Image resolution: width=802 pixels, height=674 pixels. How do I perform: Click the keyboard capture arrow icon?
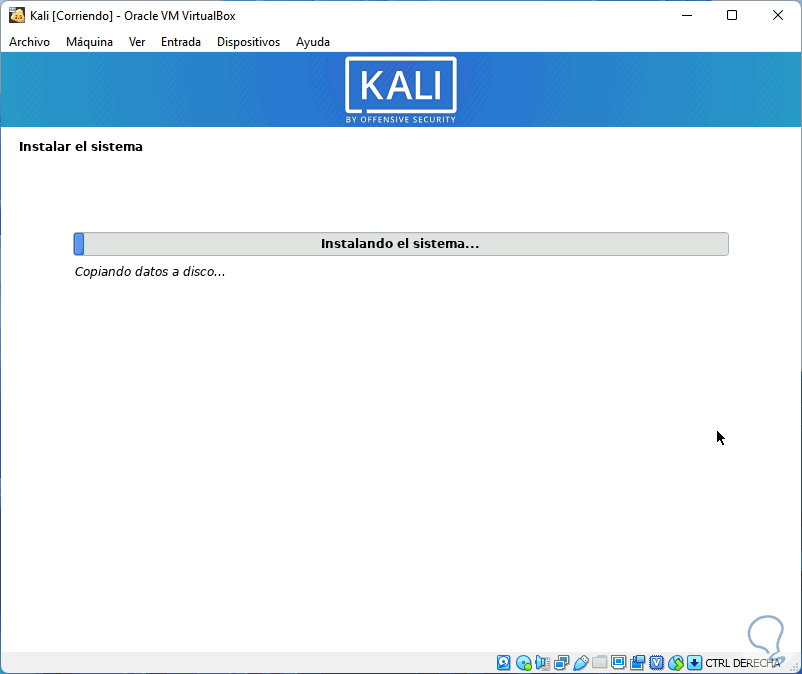pyautogui.click(x=694, y=663)
